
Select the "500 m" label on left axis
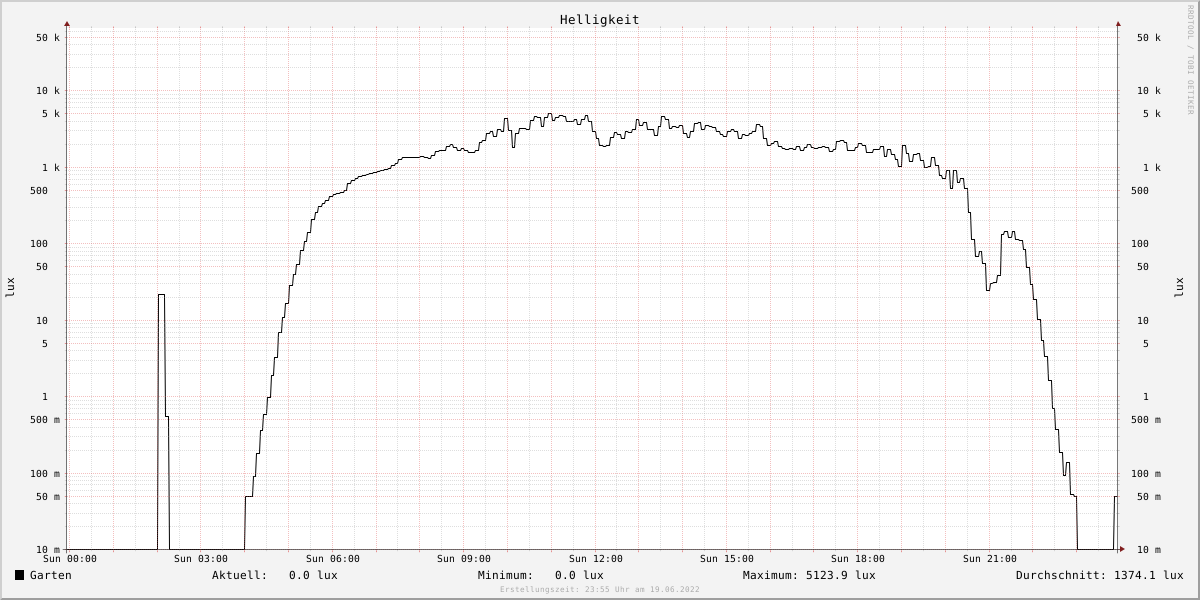point(45,420)
